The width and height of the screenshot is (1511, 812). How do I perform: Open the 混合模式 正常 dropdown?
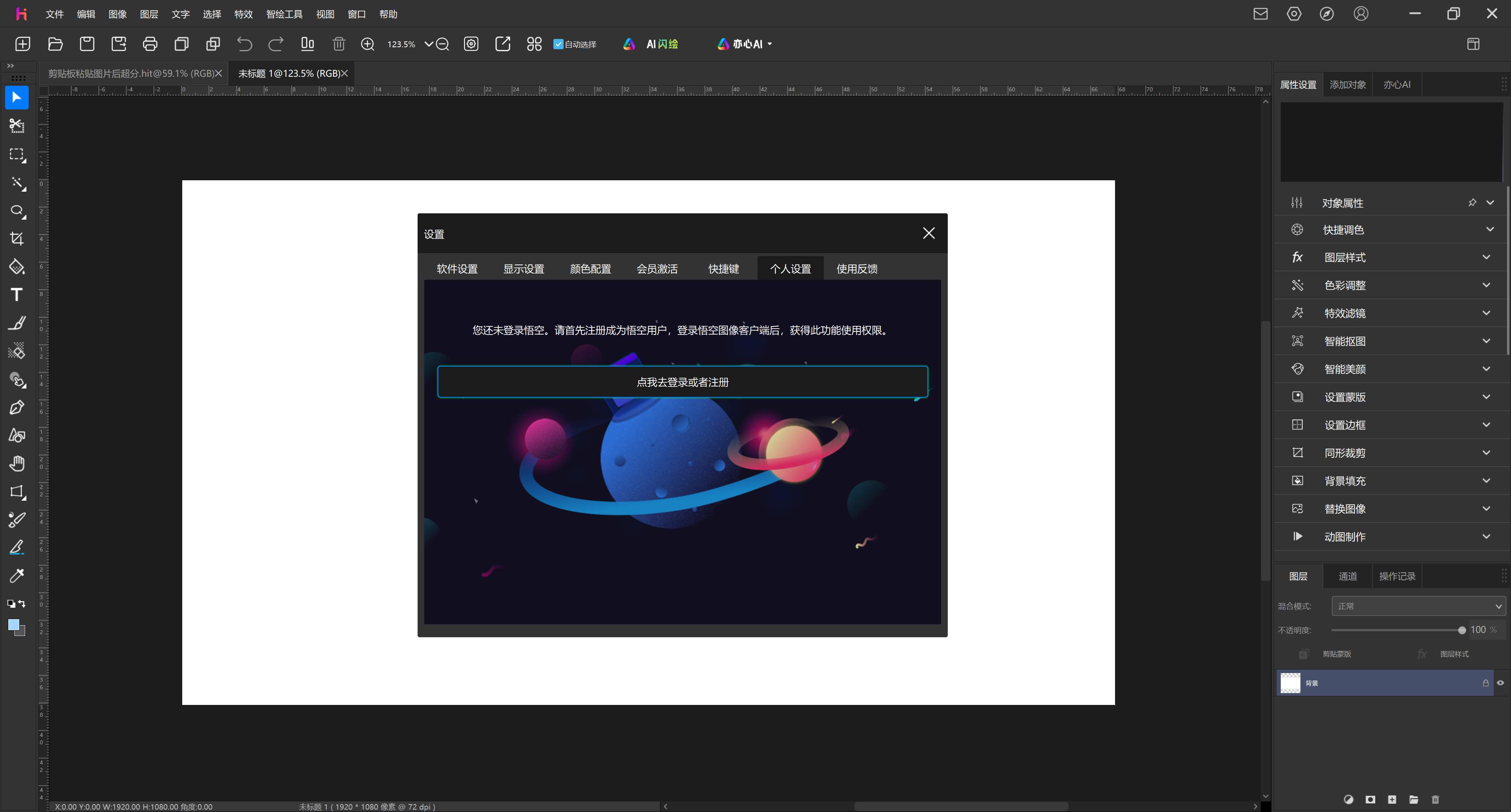coord(1419,606)
